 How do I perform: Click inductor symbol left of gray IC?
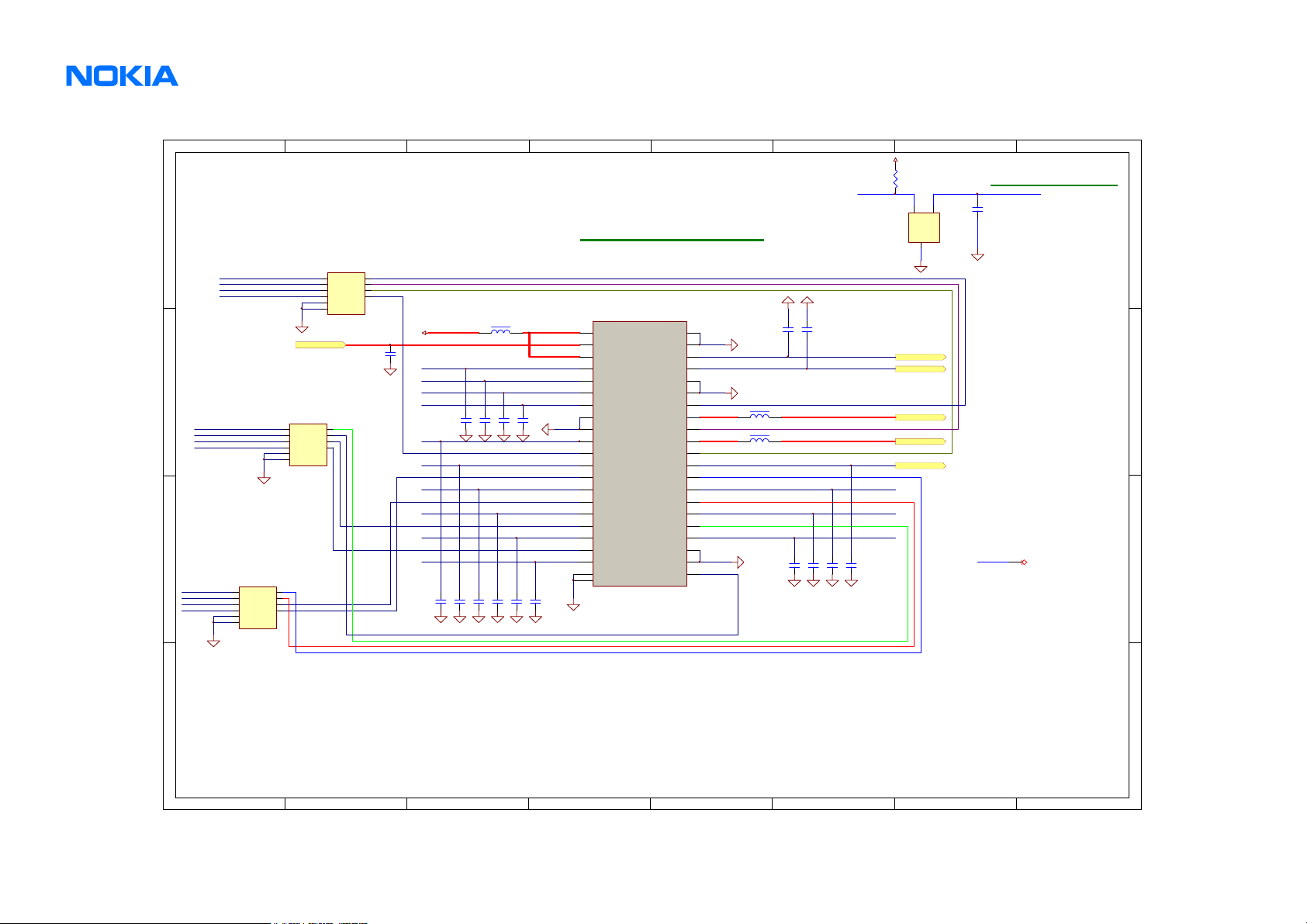[x=501, y=332]
